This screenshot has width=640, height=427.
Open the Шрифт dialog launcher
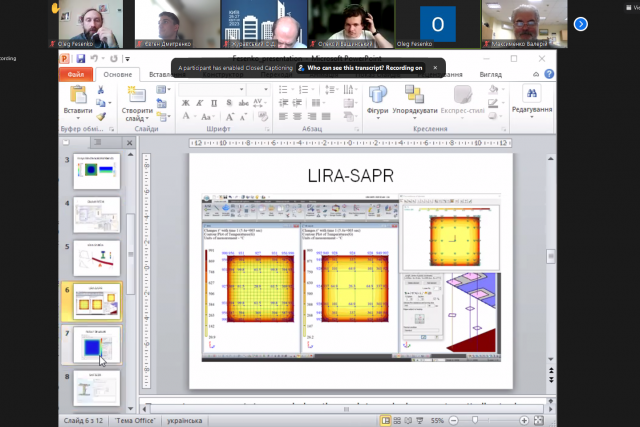pos(267,129)
